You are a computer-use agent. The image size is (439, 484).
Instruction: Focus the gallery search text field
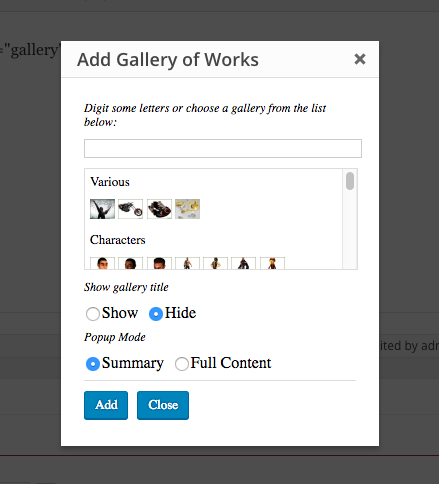(x=223, y=148)
